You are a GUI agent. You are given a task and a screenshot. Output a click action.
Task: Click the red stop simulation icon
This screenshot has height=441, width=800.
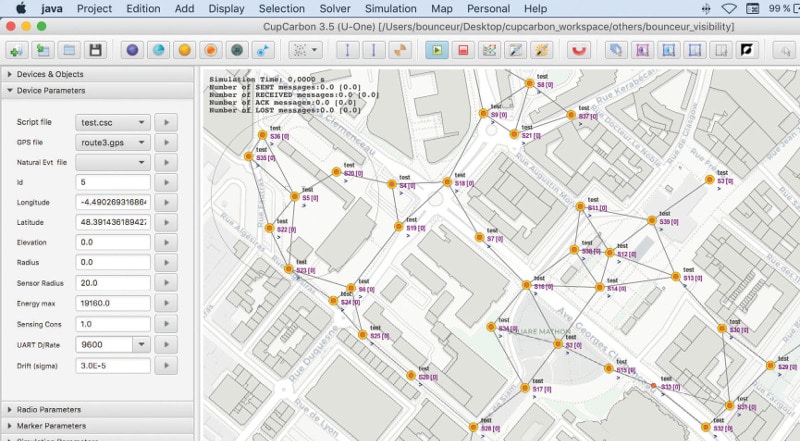tap(463, 49)
